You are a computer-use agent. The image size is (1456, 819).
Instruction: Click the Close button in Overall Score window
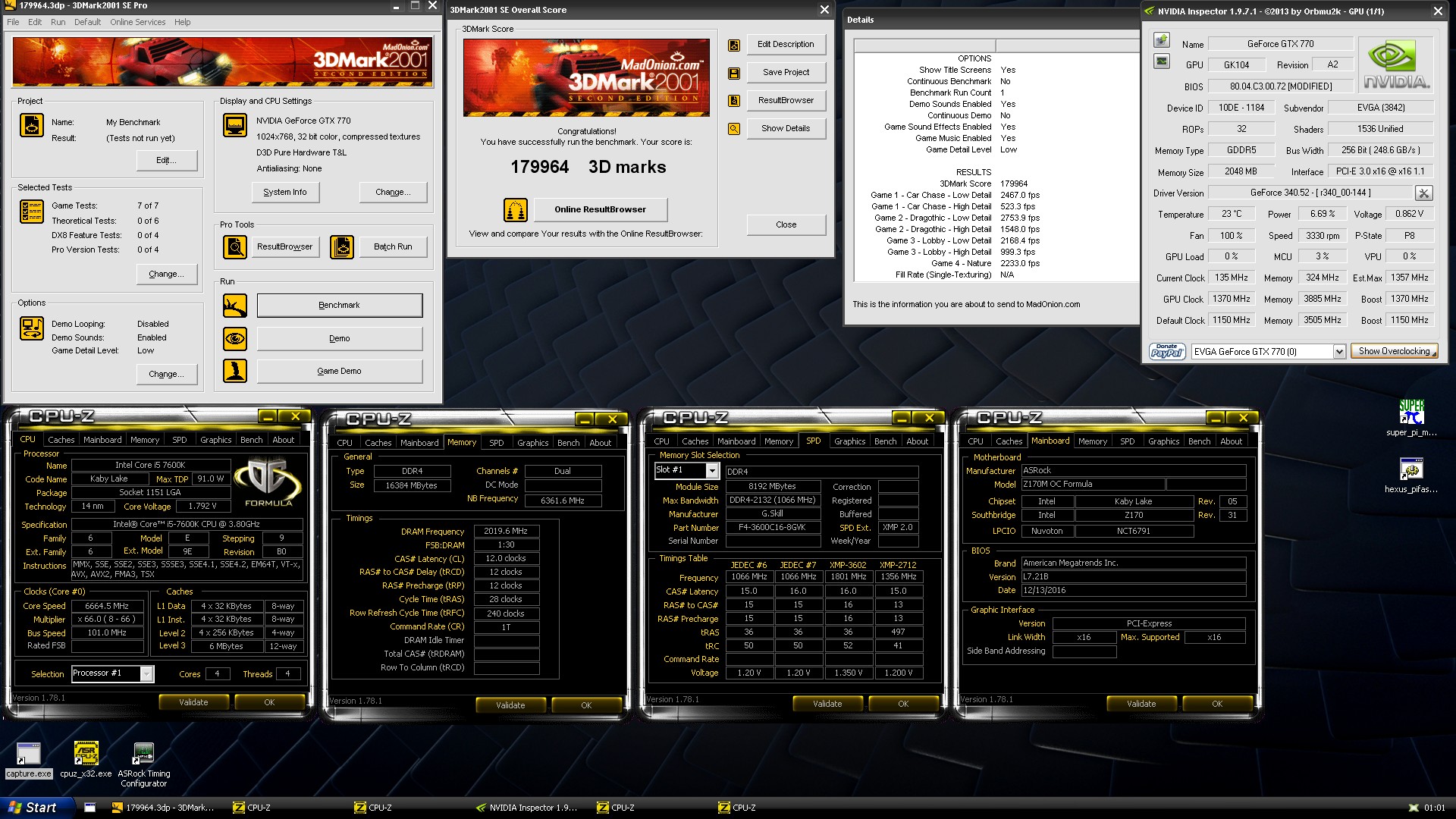point(786,225)
